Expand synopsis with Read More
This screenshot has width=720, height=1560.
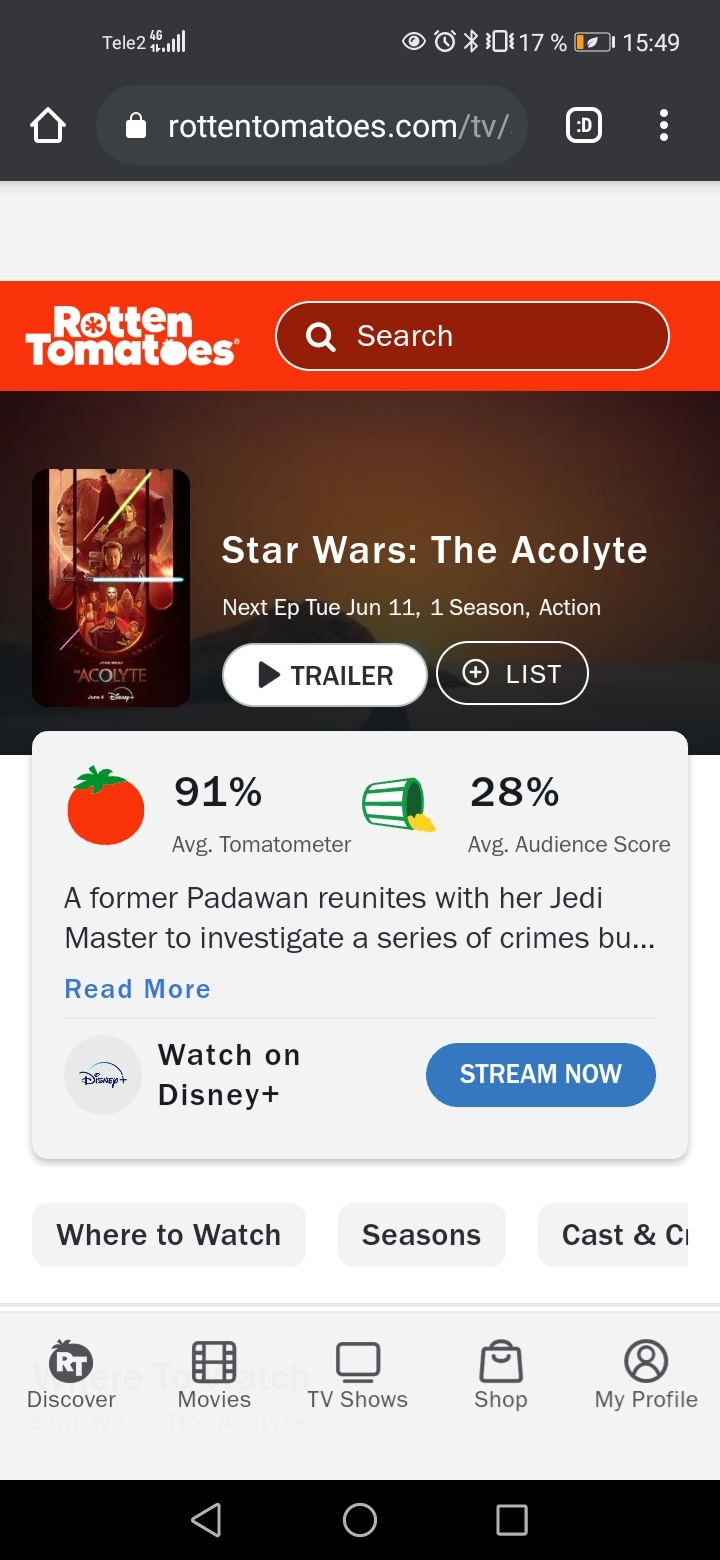click(x=137, y=989)
